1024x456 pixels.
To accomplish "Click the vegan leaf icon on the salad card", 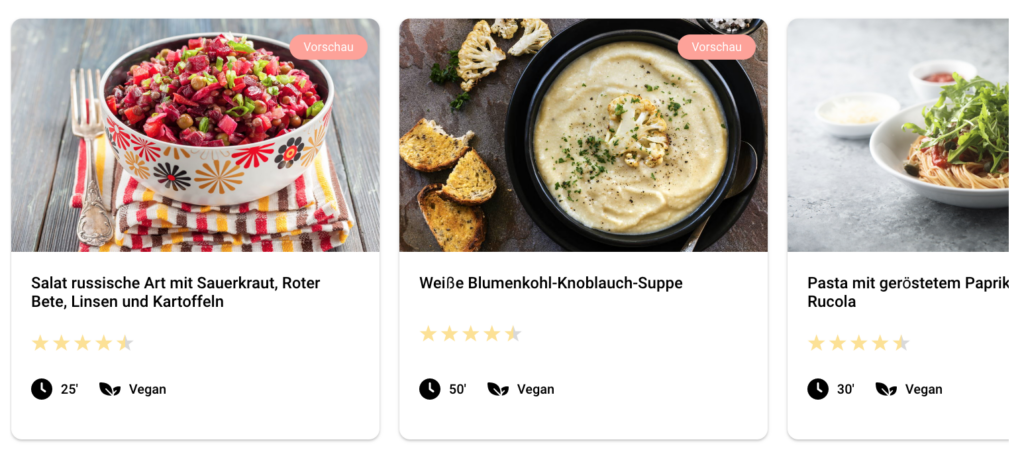I will coord(110,389).
